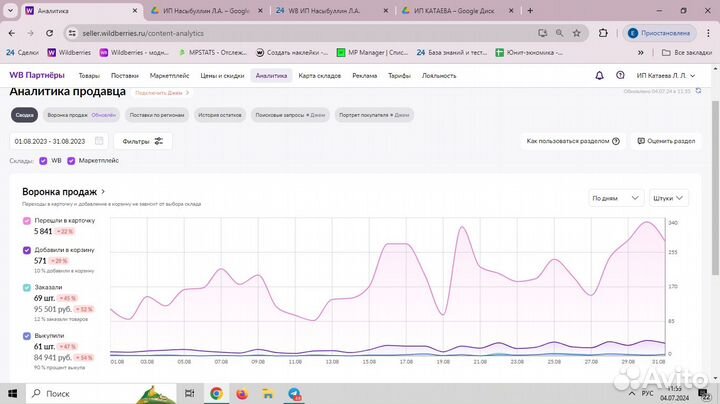Viewport: 720px width, 404px height.
Task: Toggle the Добавили в корзину checkbox
Action: click(x=26, y=249)
